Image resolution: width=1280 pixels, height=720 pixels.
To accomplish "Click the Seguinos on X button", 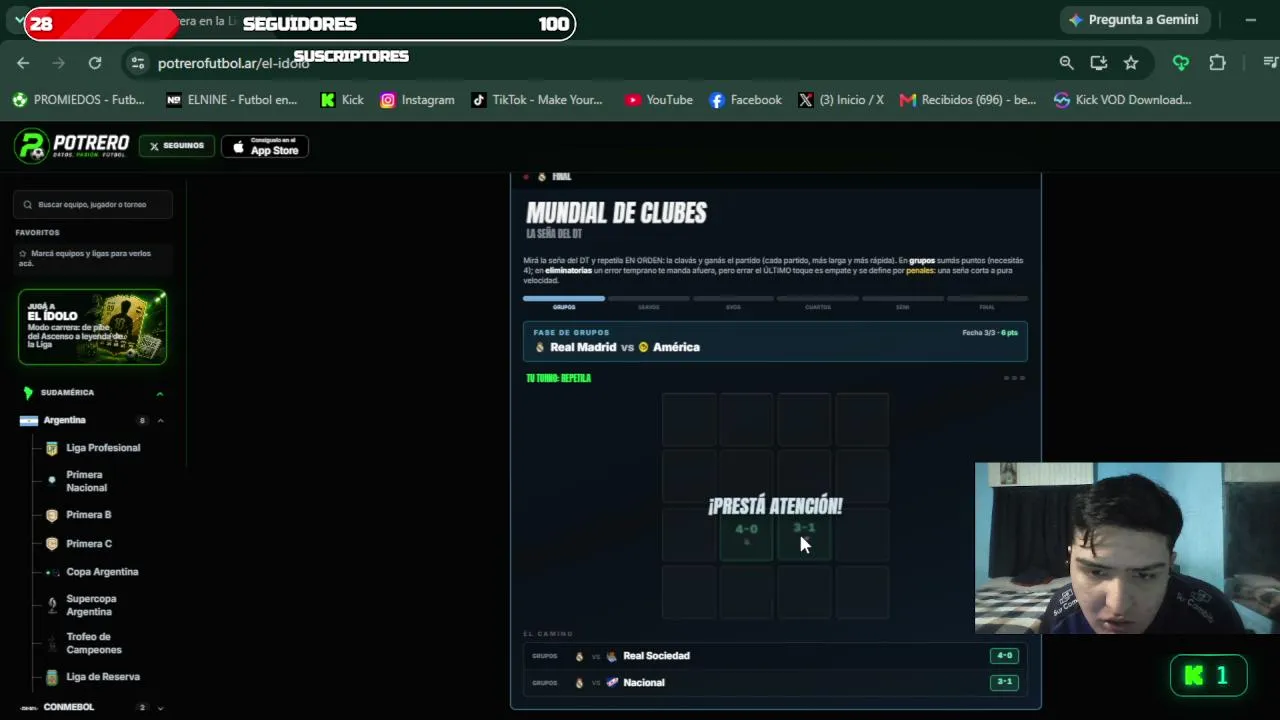I will 177,146.
